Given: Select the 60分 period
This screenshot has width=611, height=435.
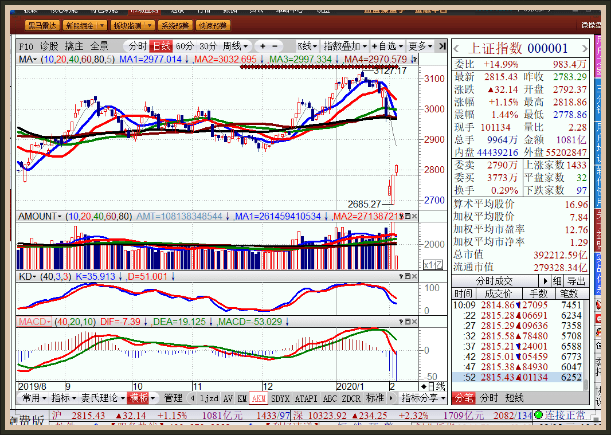Looking at the screenshot, I should pyautogui.click(x=184, y=46).
